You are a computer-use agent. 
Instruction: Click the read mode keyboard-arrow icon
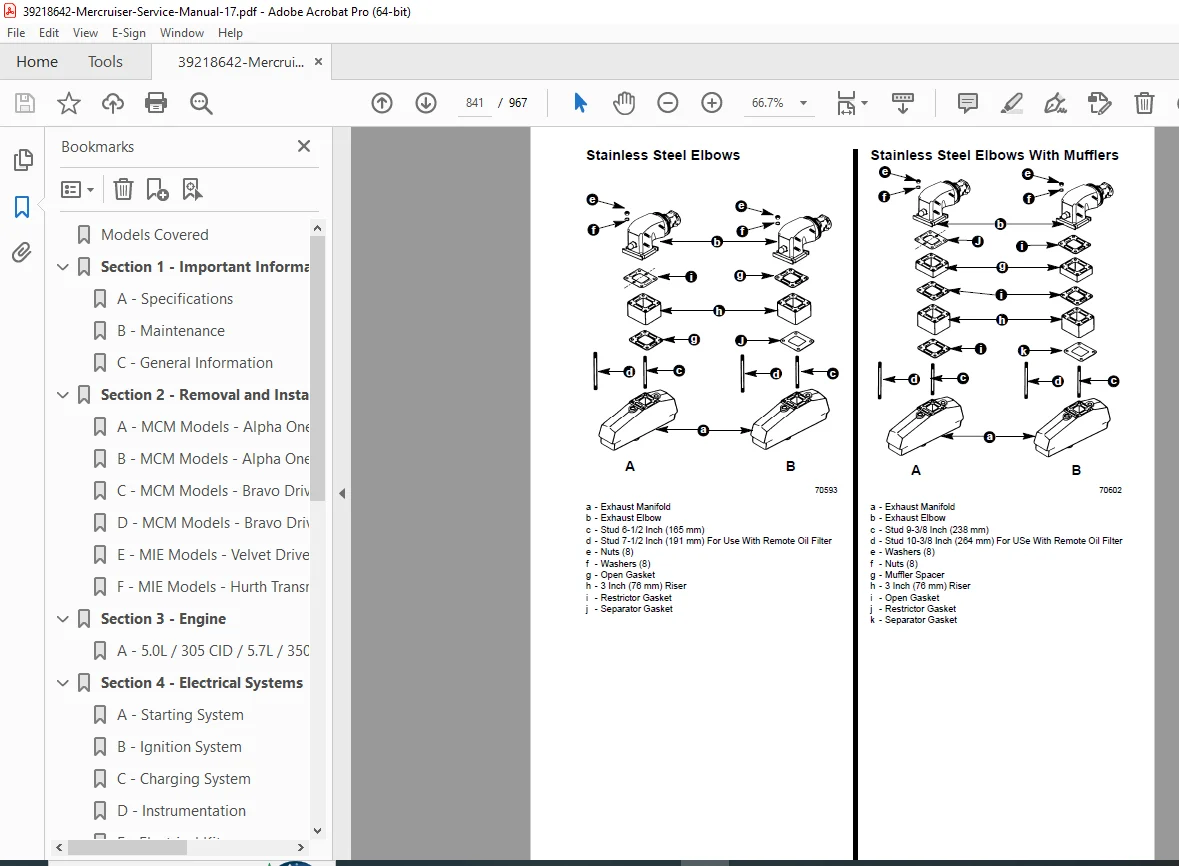coord(902,103)
